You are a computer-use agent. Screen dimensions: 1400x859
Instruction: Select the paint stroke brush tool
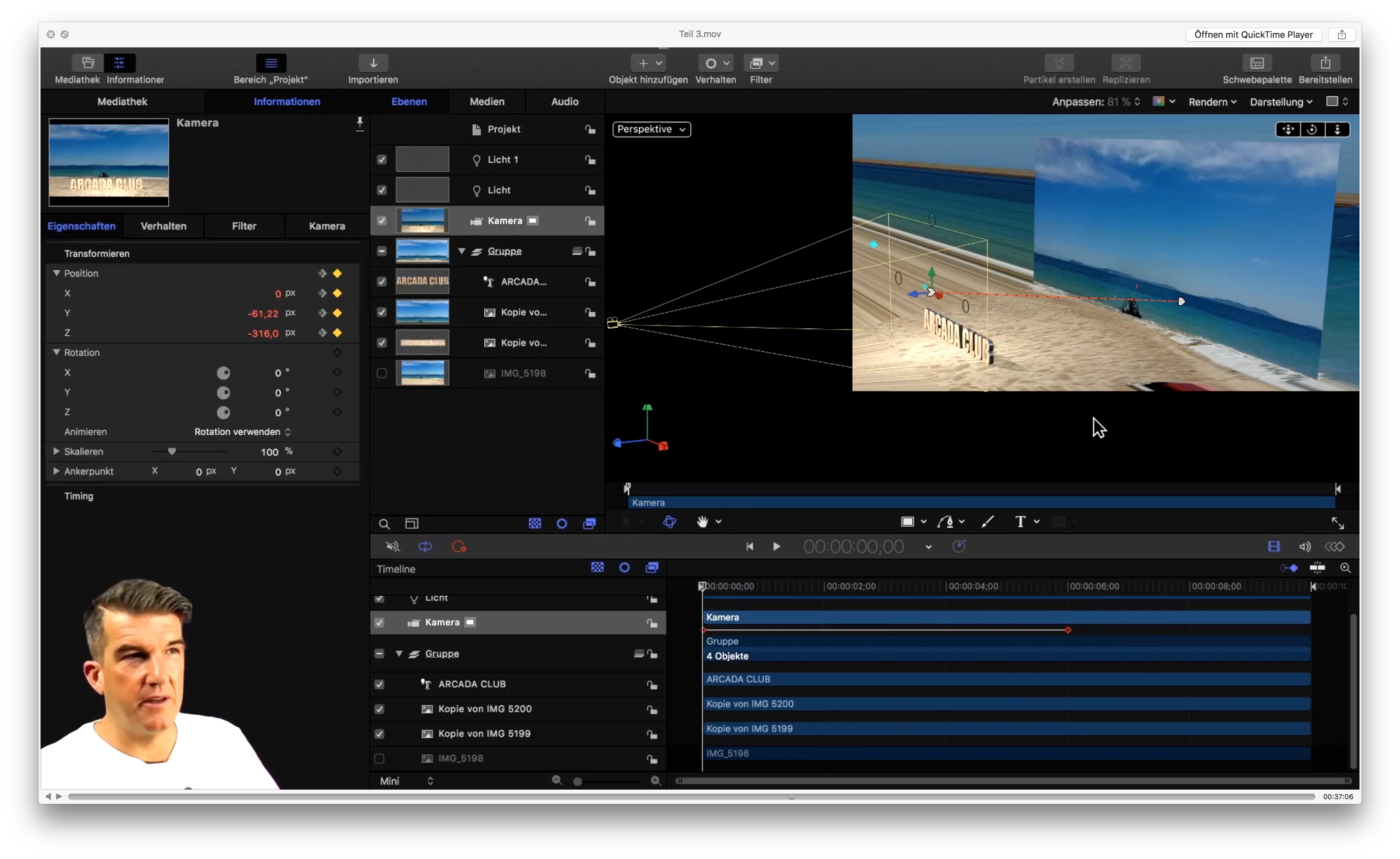(987, 522)
